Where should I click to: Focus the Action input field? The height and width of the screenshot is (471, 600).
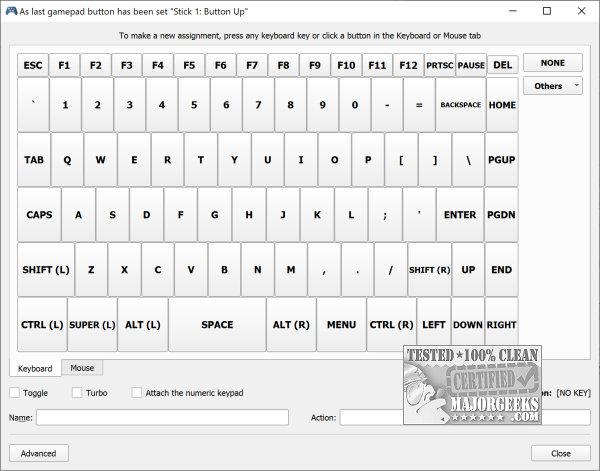tap(450, 417)
